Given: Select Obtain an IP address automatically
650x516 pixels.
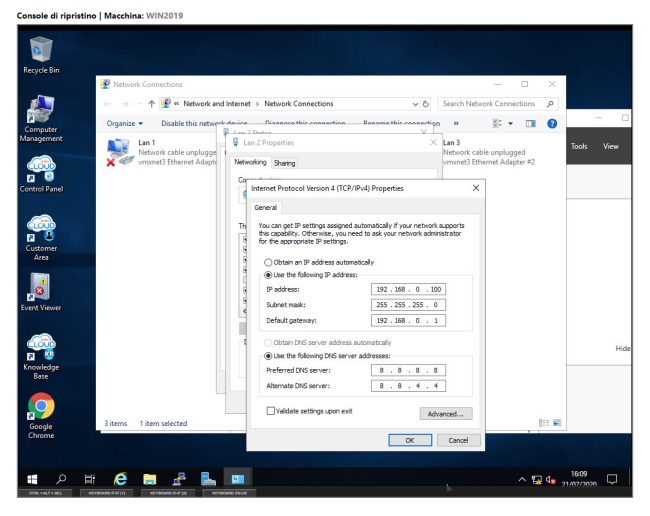Looking at the screenshot, I should tap(268, 262).
